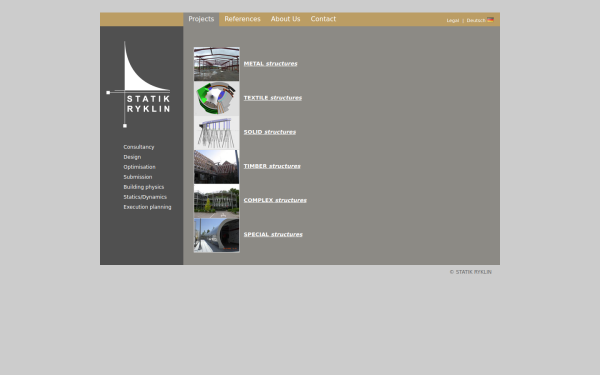Click the textile structures thumbnail image
600x375 pixels.
coord(217,98)
